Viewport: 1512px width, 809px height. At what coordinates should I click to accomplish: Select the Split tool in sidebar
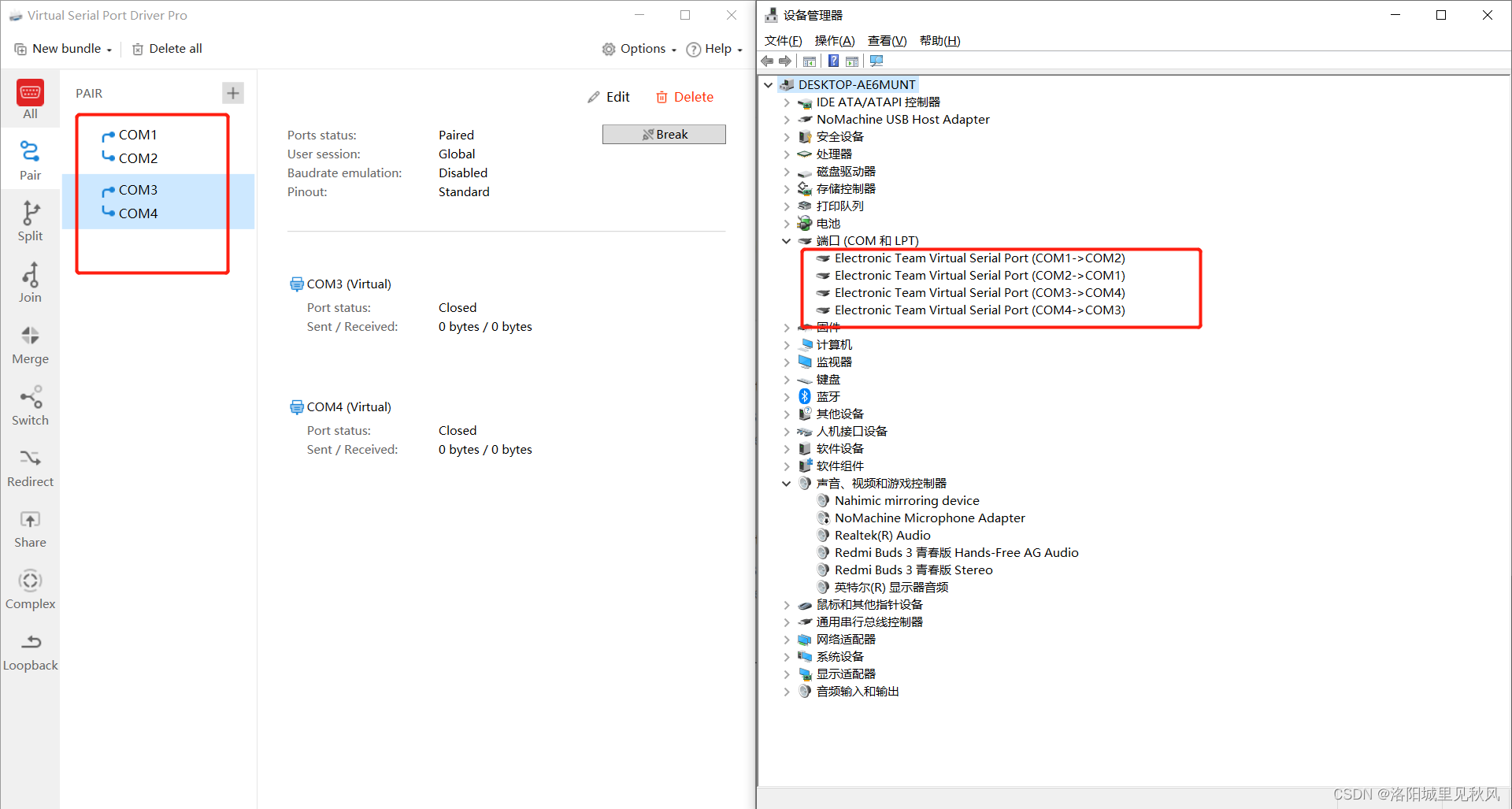30,221
